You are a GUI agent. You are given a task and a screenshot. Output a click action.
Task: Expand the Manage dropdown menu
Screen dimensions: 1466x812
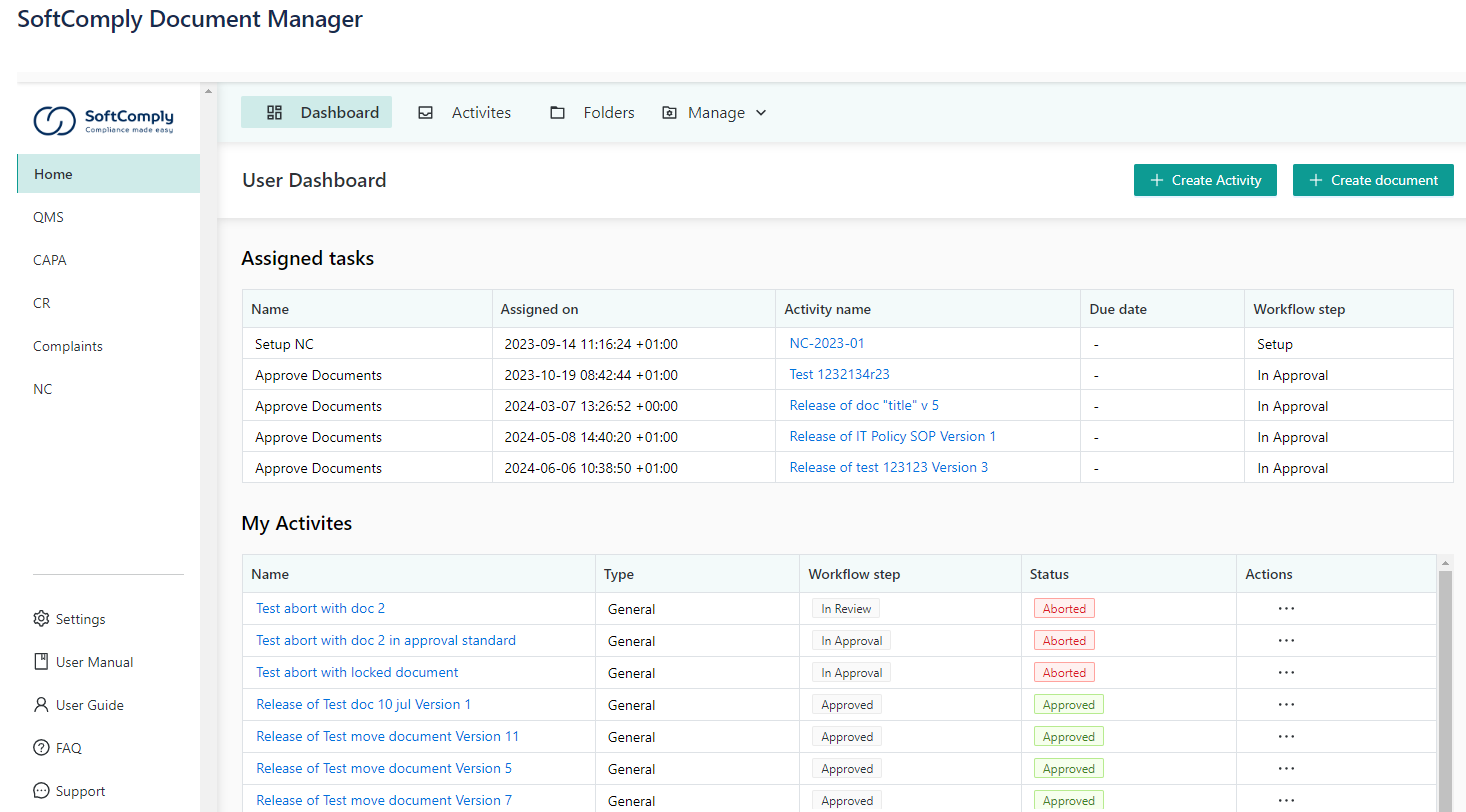[715, 113]
